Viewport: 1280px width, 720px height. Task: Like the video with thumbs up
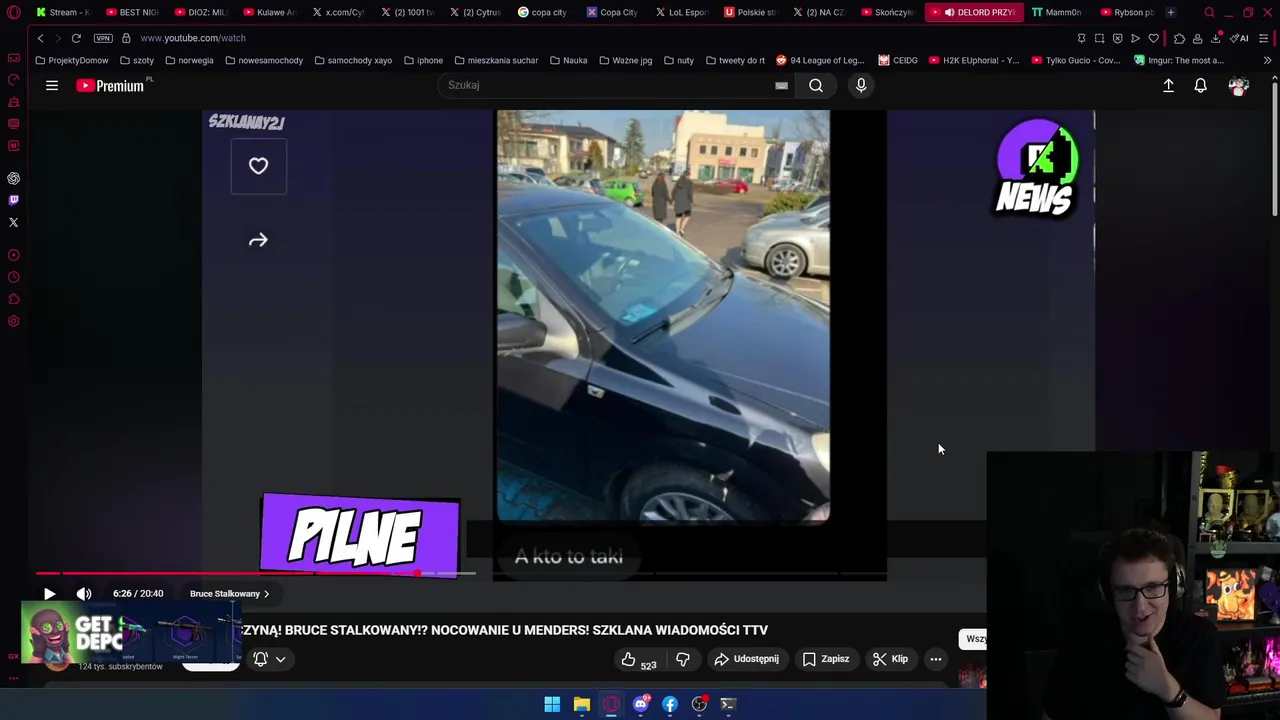(x=628, y=659)
